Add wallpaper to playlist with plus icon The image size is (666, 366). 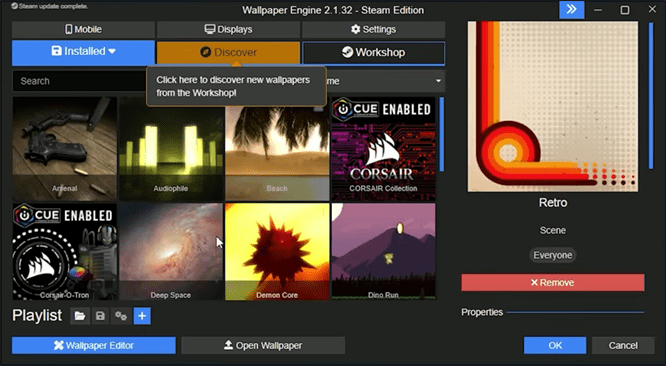tap(142, 316)
